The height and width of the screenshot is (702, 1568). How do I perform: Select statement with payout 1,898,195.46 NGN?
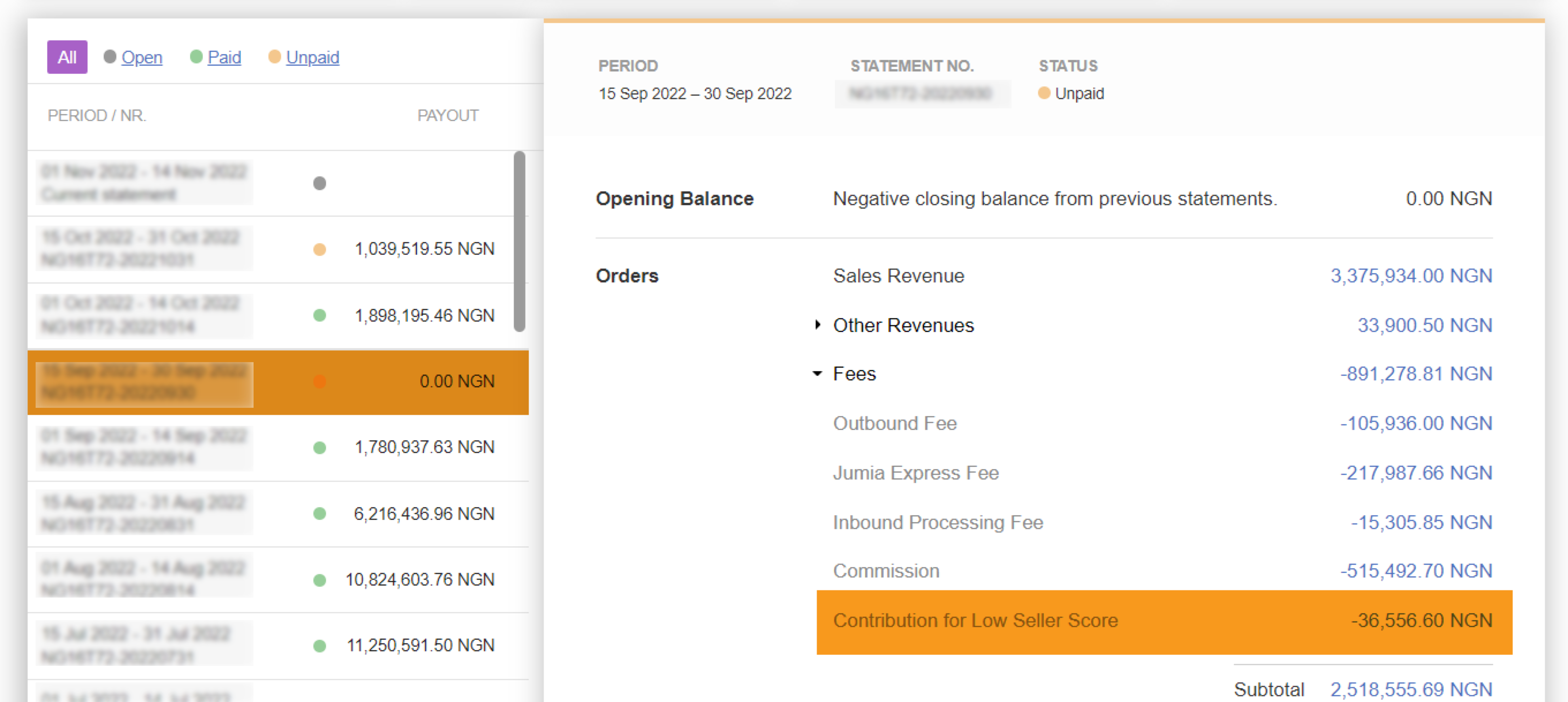point(424,315)
